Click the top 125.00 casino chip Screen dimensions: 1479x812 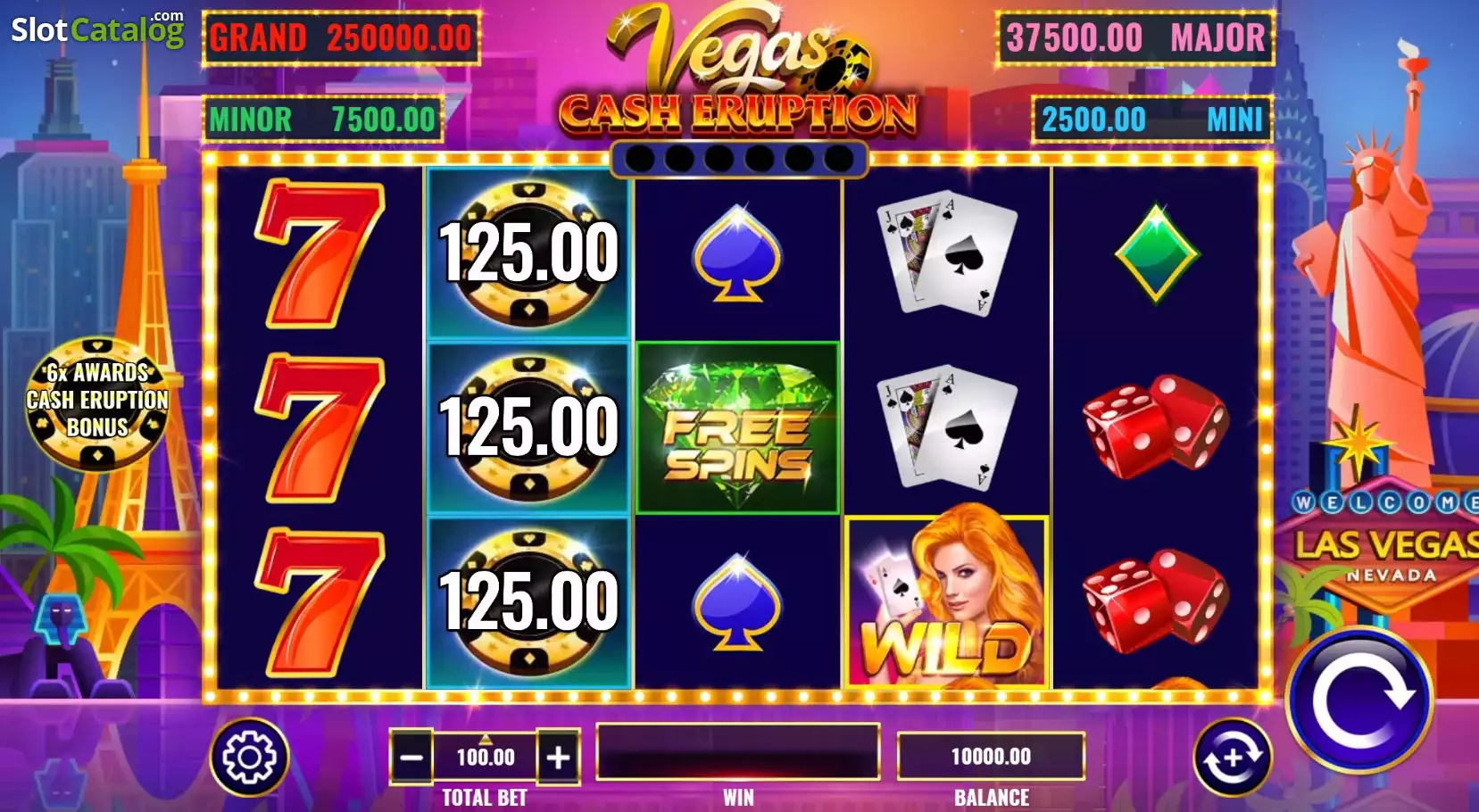528,253
